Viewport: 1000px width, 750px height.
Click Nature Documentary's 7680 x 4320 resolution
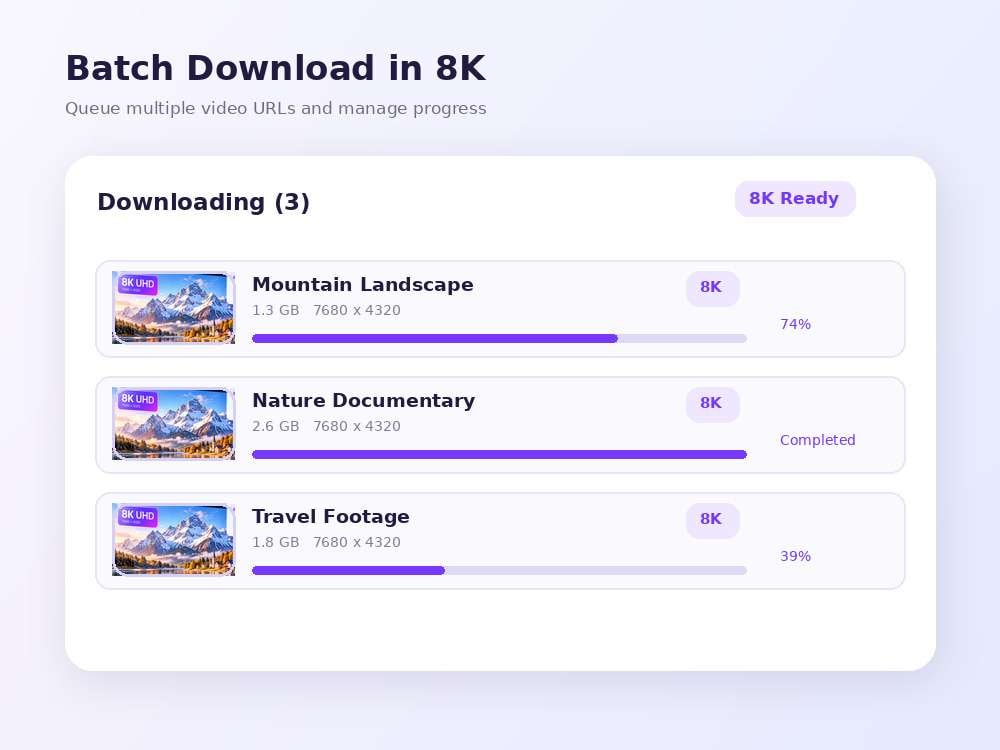point(357,427)
